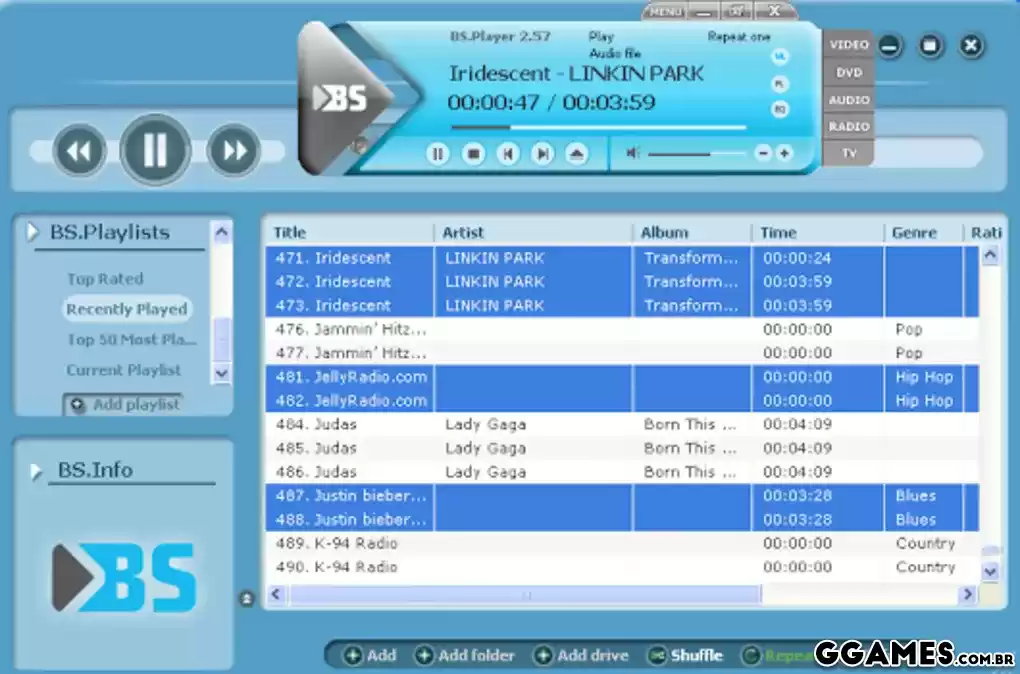The height and width of the screenshot is (674, 1020).
Task: Decrease volume with the minus button
Action: (763, 153)
